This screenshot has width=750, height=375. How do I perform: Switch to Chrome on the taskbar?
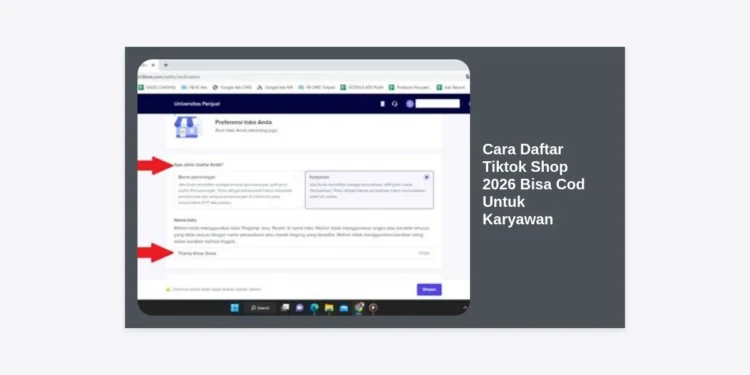click(x=359, y=308)
